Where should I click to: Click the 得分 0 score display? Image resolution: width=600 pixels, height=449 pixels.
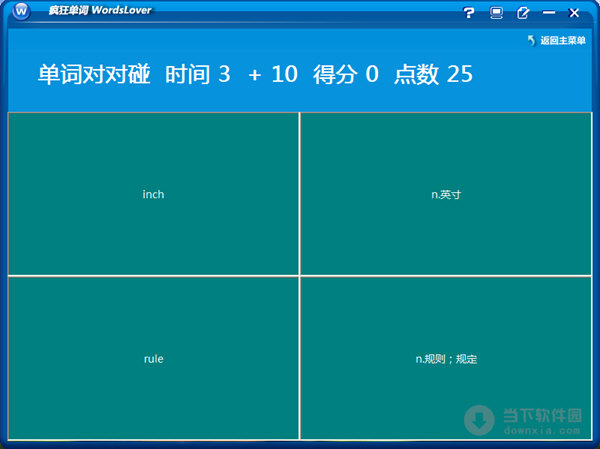coord(346,75)
